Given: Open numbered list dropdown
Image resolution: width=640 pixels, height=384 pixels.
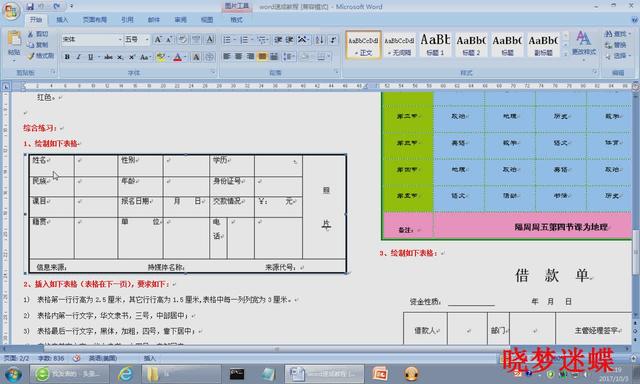Looking at the screenshot, I should [252, 40].
